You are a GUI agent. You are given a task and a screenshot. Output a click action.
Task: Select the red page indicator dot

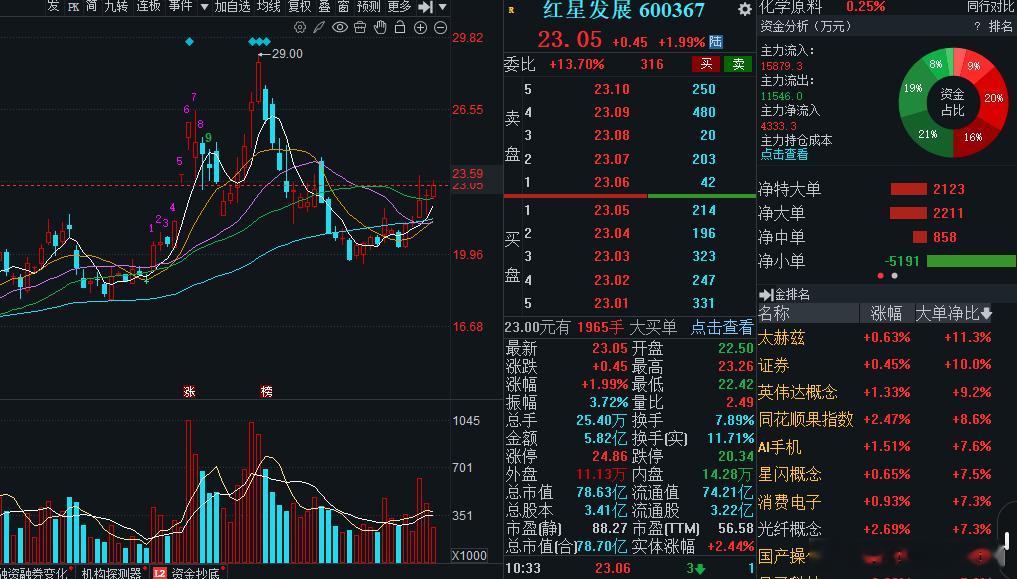click(880, 276)
